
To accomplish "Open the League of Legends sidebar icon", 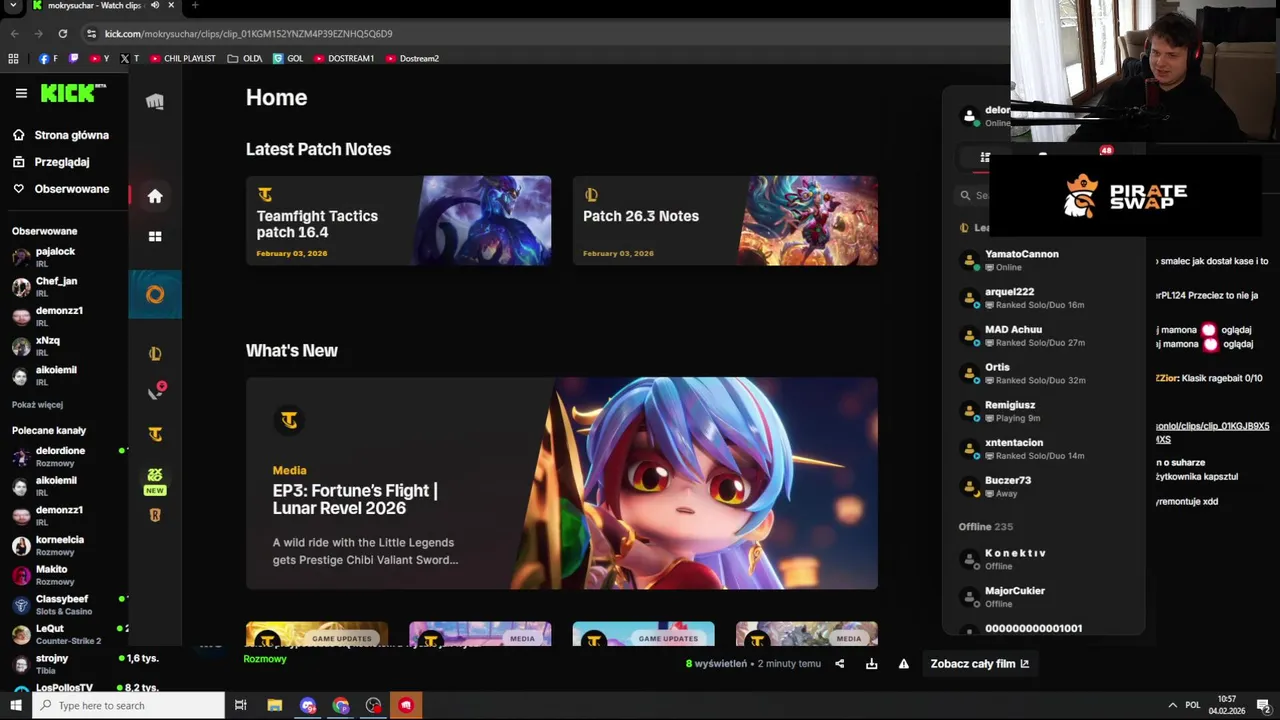I will tap(155, 354).
